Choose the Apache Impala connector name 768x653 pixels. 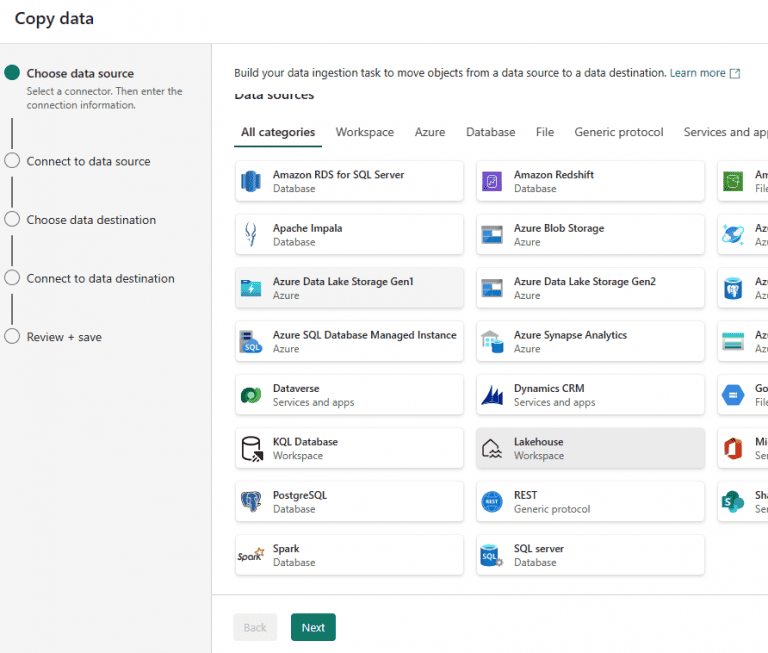308,228
